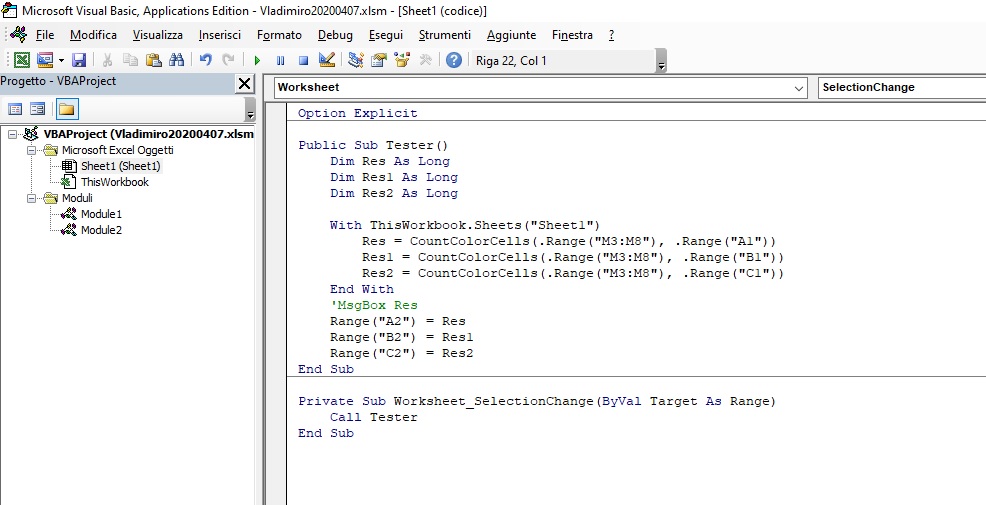Collapse the Moduli folder
Image resolution: width=986 pixels, height=505 pixels.
click(31, 199)
